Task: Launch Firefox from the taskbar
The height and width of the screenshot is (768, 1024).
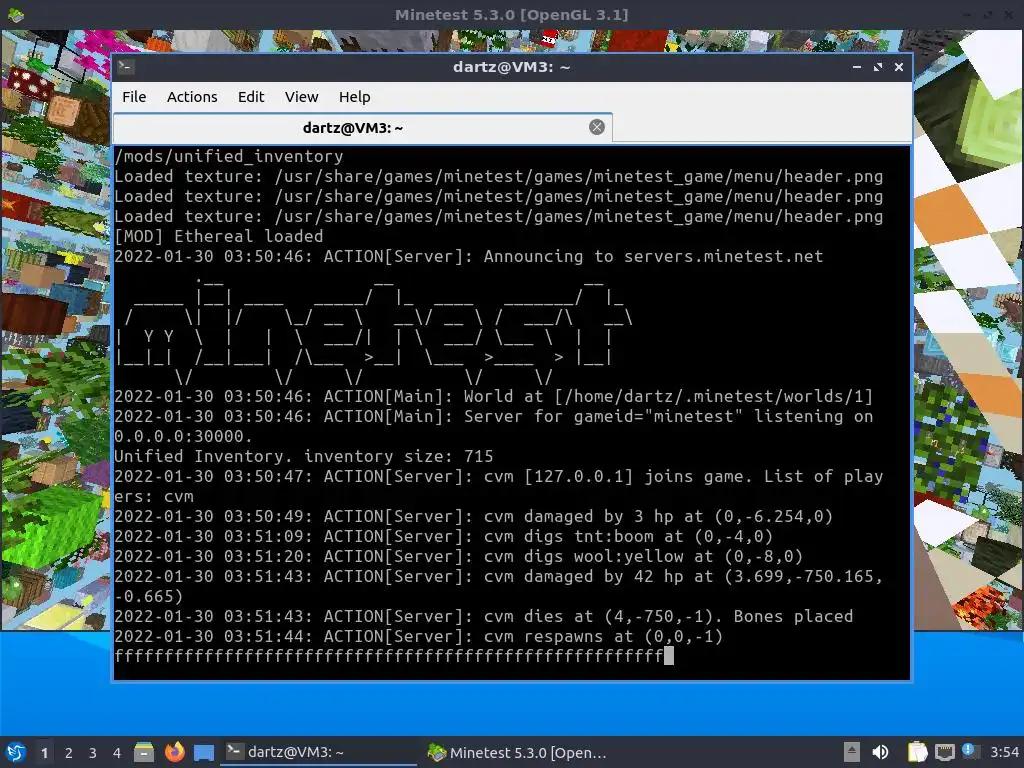Action: (174, 752)
